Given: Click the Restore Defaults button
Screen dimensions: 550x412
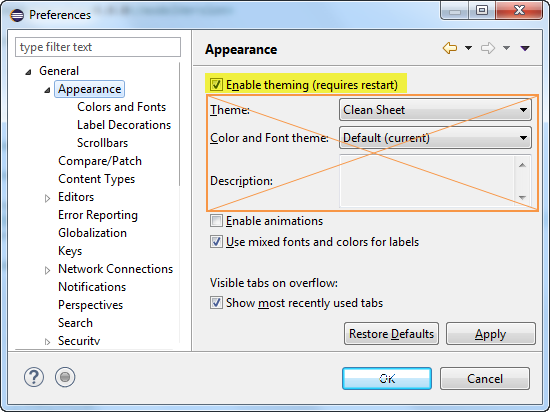Looking at the screenshot, I should click(391, 334).
